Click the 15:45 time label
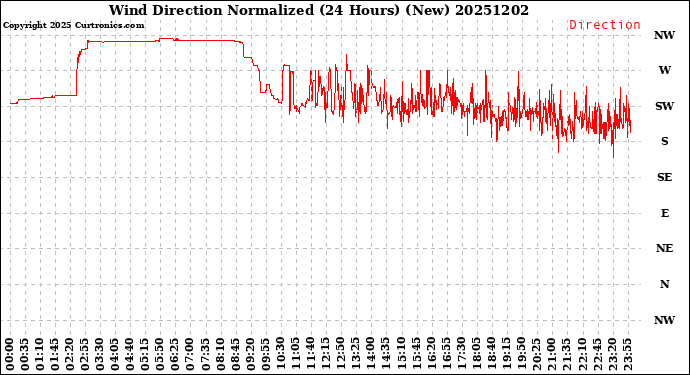Viewport: 690px width, 375px height. pos(416,354)
